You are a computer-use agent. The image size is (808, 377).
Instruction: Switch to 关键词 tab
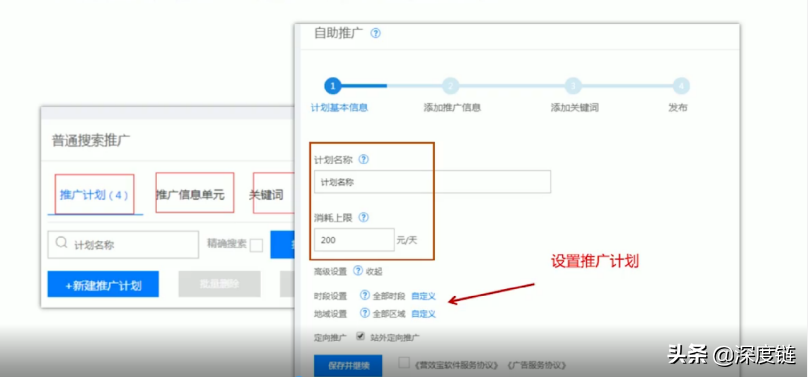266,195
